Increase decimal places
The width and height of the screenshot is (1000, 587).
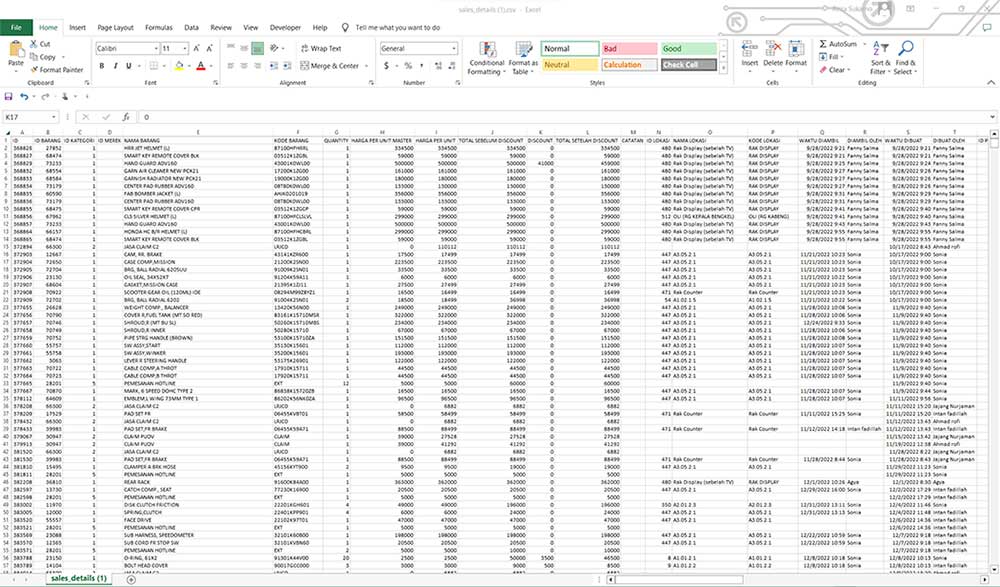pyautogui.click(x=438, y=66)
